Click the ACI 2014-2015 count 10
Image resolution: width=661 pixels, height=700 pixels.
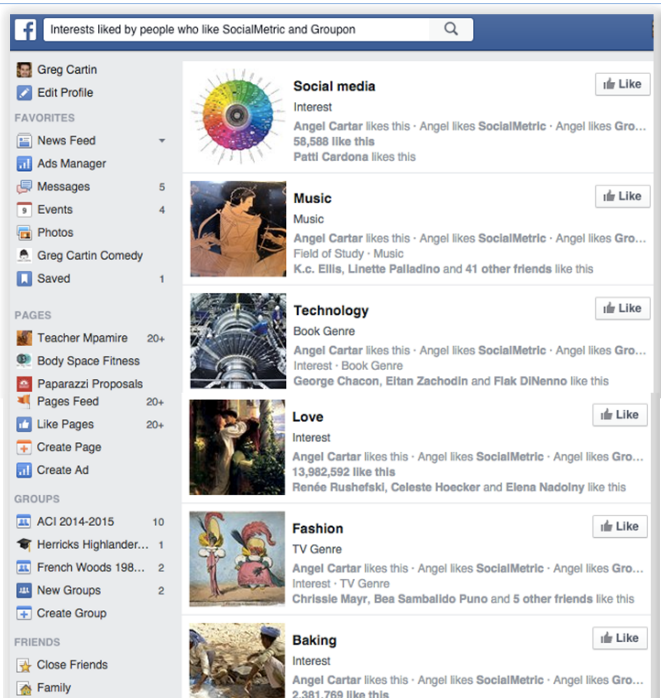tap(158, 522)
